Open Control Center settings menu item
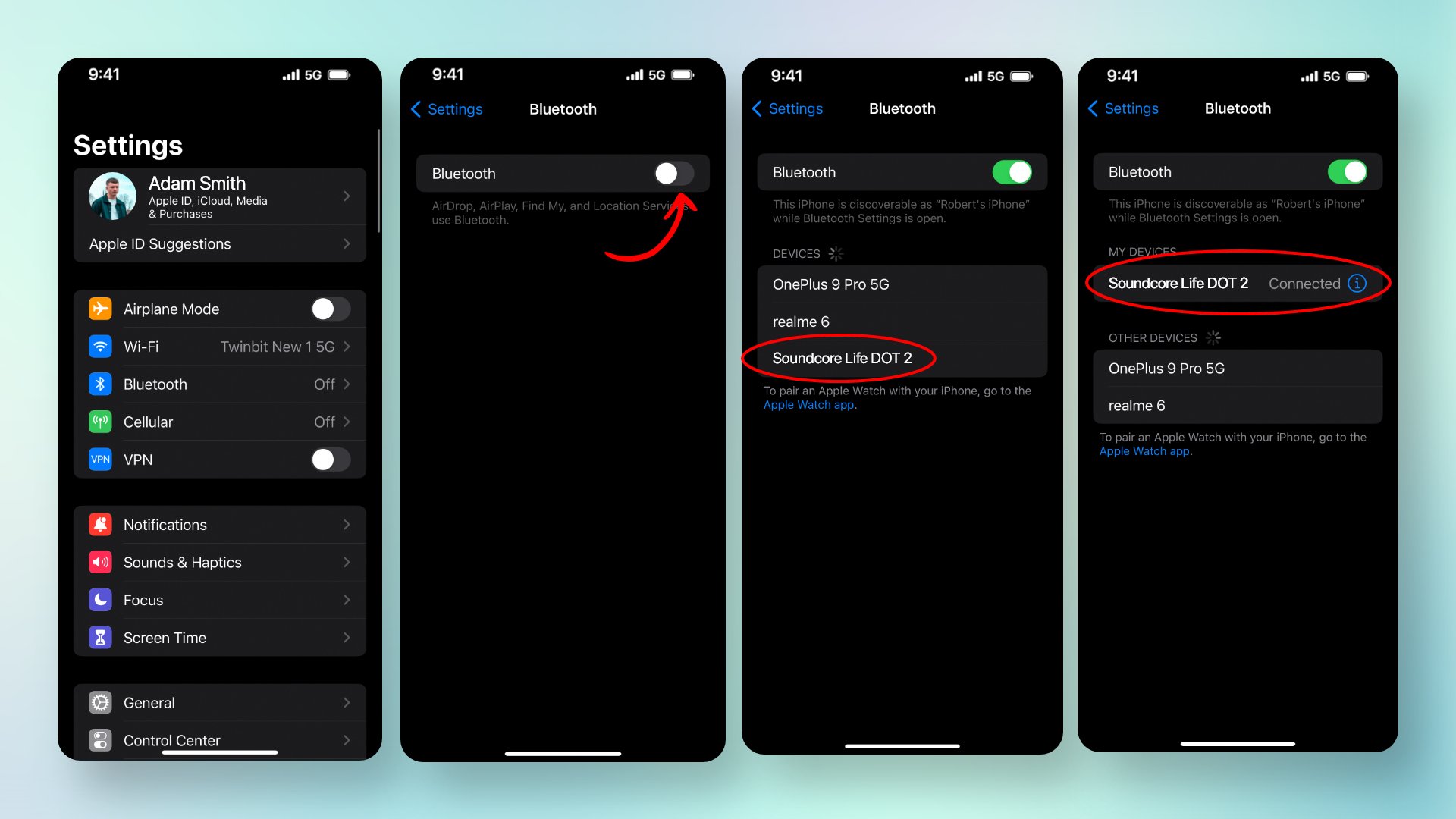This screenshot has height=819, width=1456. (220, 739)
